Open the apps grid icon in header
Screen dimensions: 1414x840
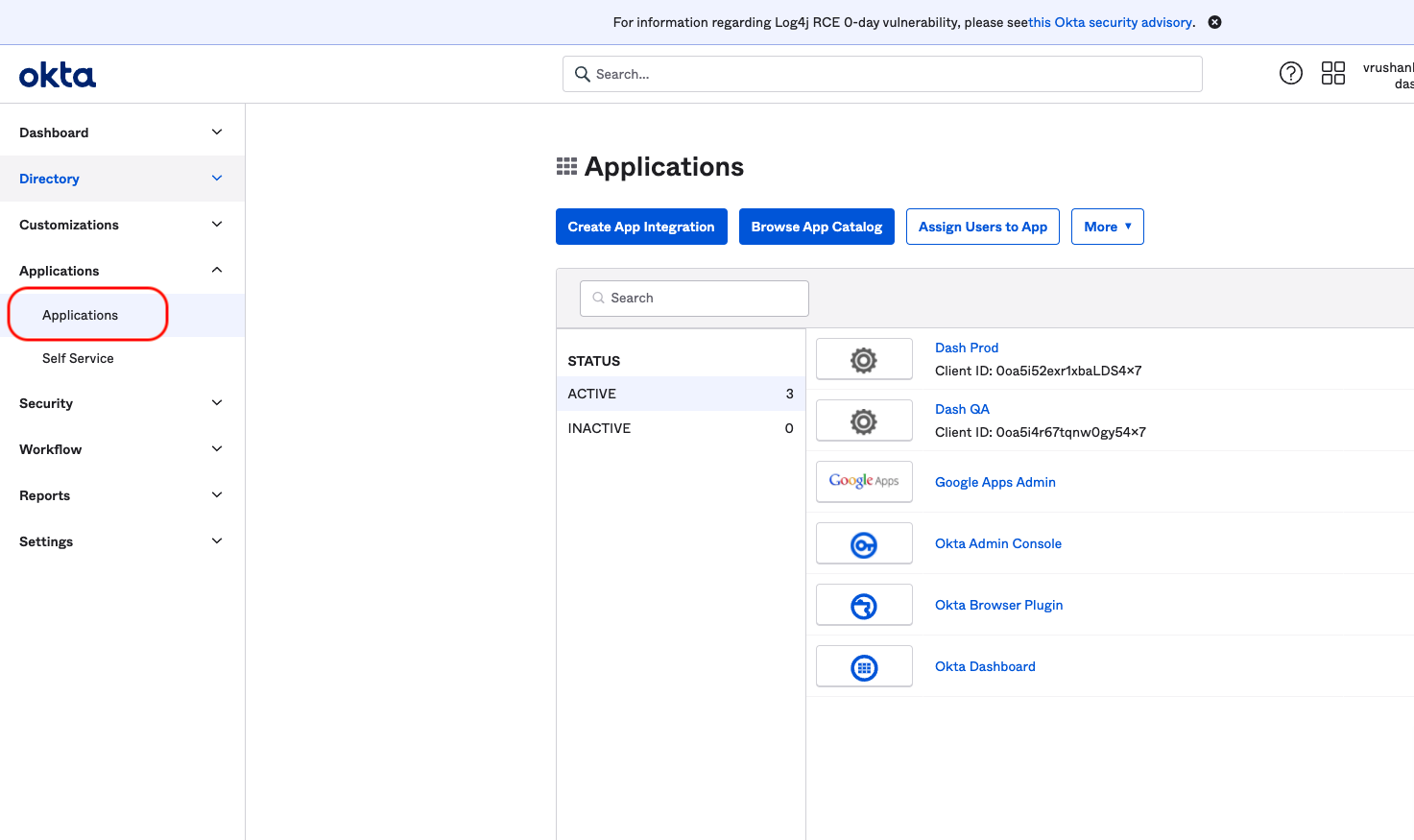click(x=1332, y=73)
